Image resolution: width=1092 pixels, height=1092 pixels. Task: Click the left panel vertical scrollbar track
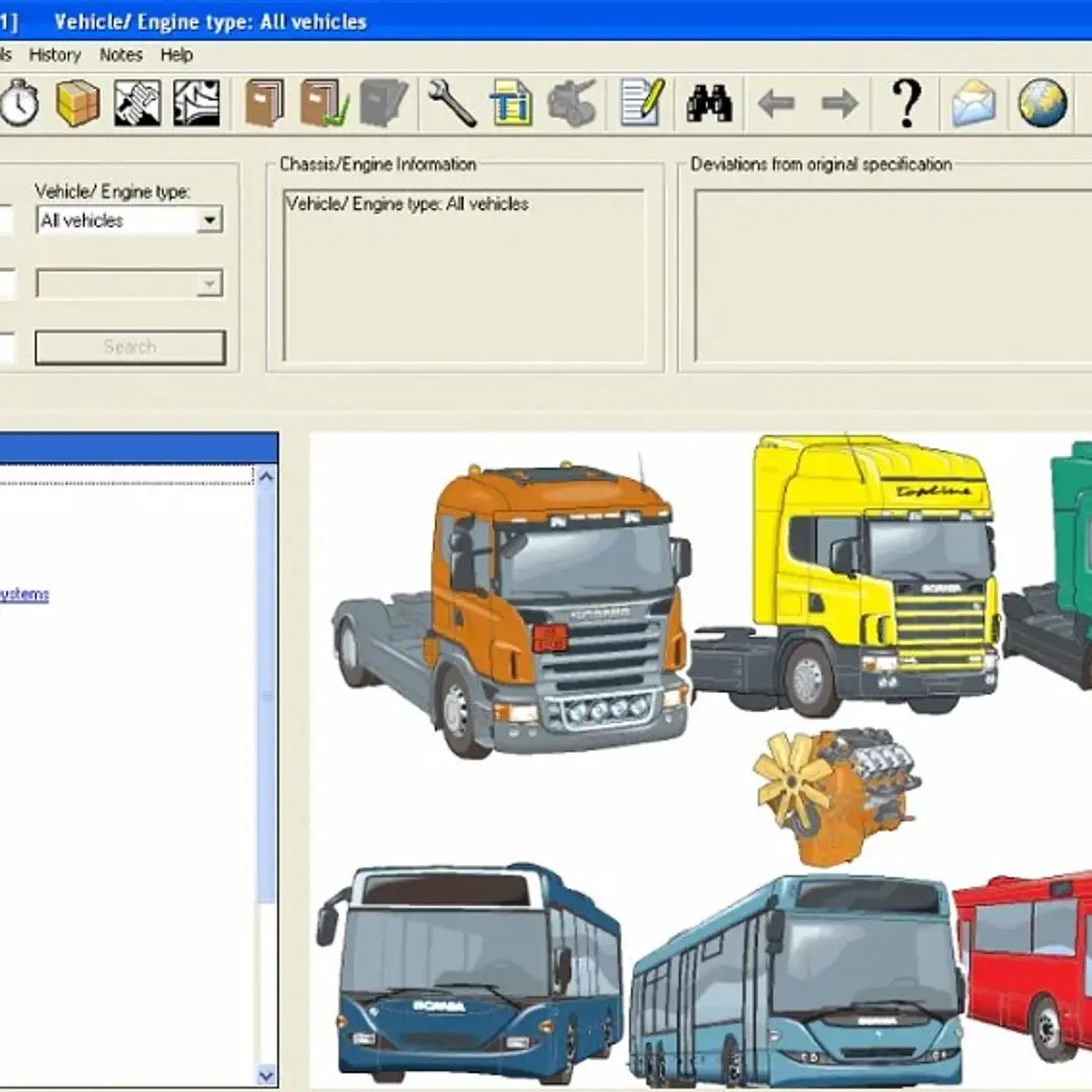point(266,776)
